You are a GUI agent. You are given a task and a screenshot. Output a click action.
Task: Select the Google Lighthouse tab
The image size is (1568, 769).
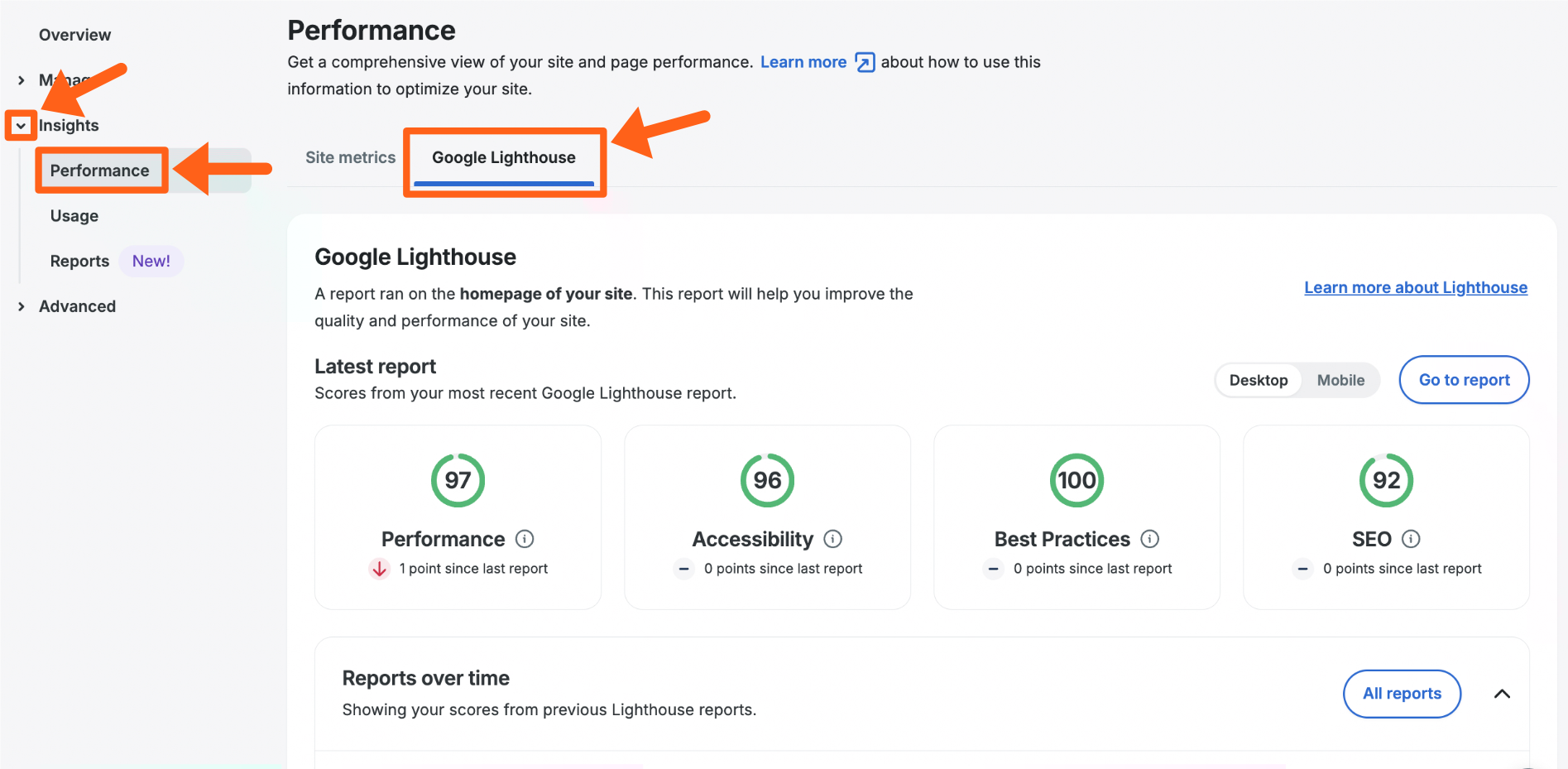click(x=503, y=157)
